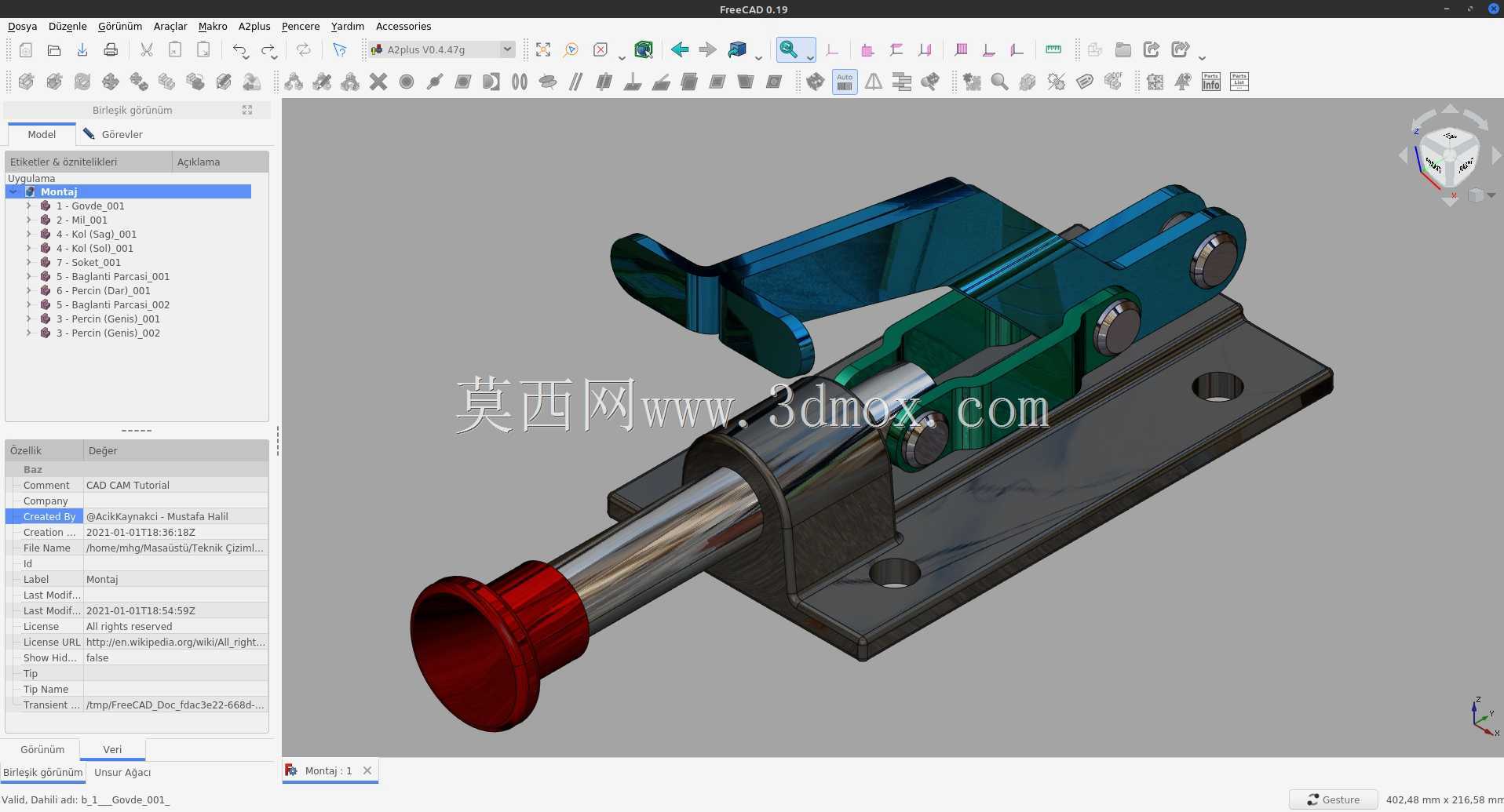Screen dimensions: 1504x812
Task: Open the Makro menu
Action: point(213,26)
